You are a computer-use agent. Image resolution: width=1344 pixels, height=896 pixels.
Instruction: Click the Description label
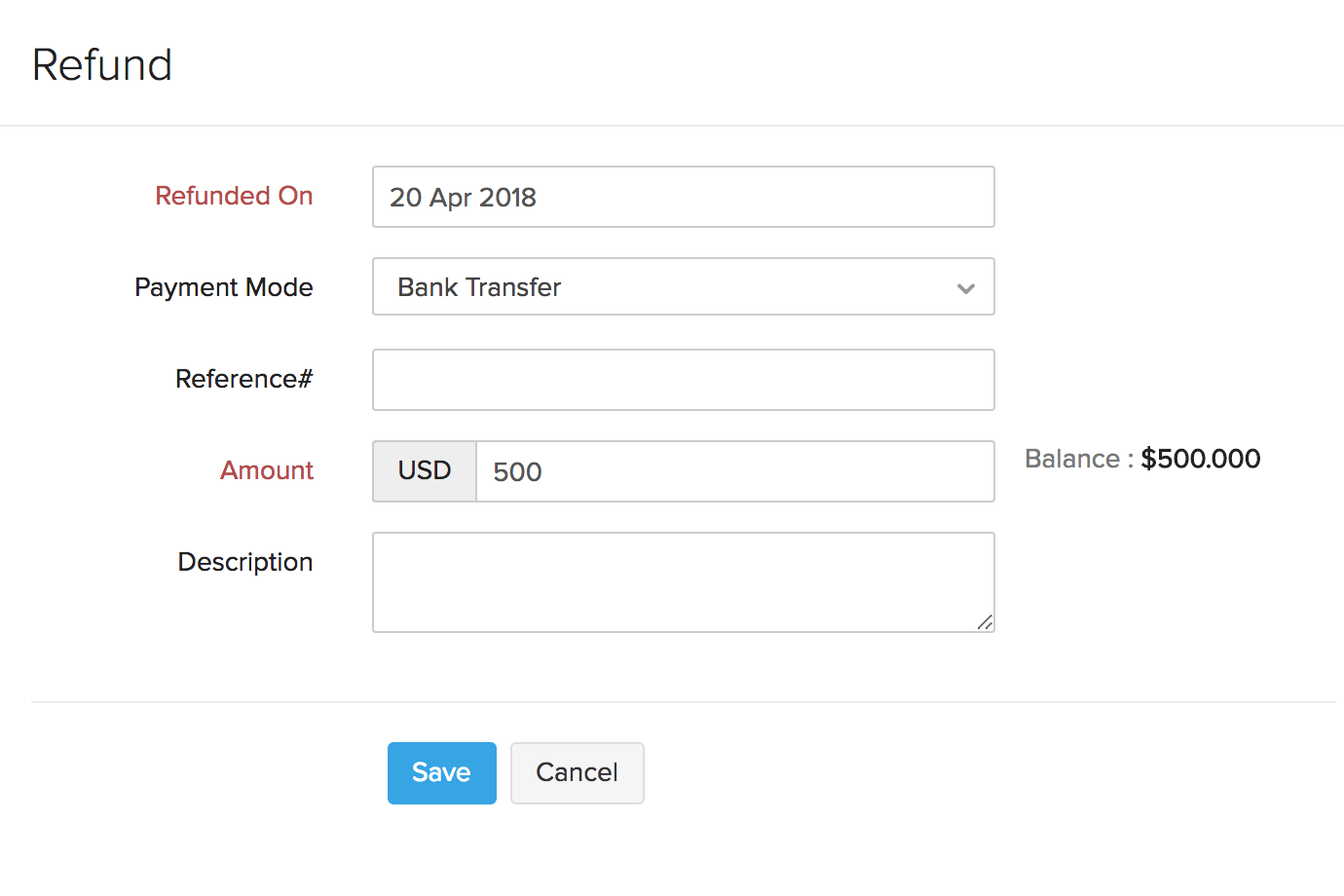(x=244, y=562)
